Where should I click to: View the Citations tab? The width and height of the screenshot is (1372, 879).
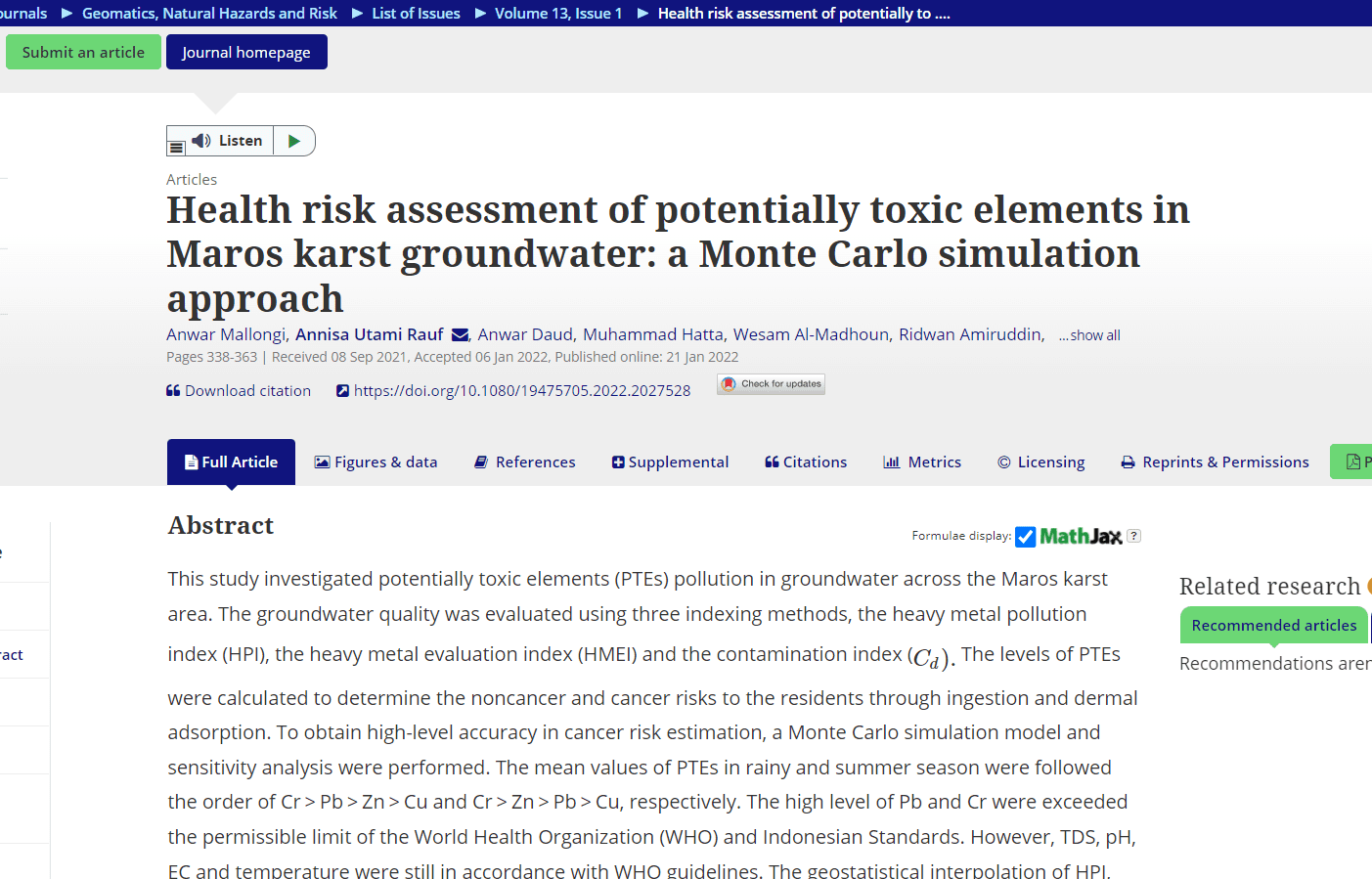806,462
